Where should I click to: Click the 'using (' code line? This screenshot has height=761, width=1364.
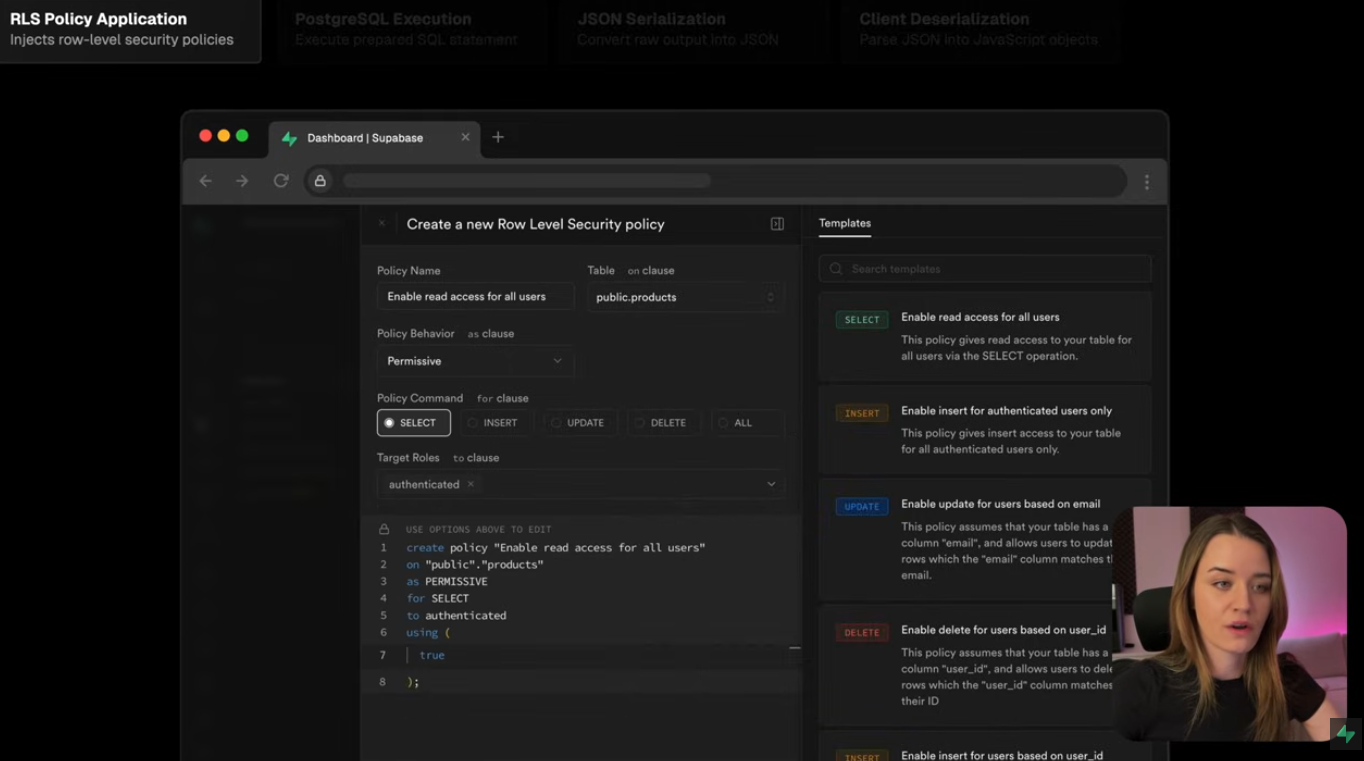click(428, 633)
